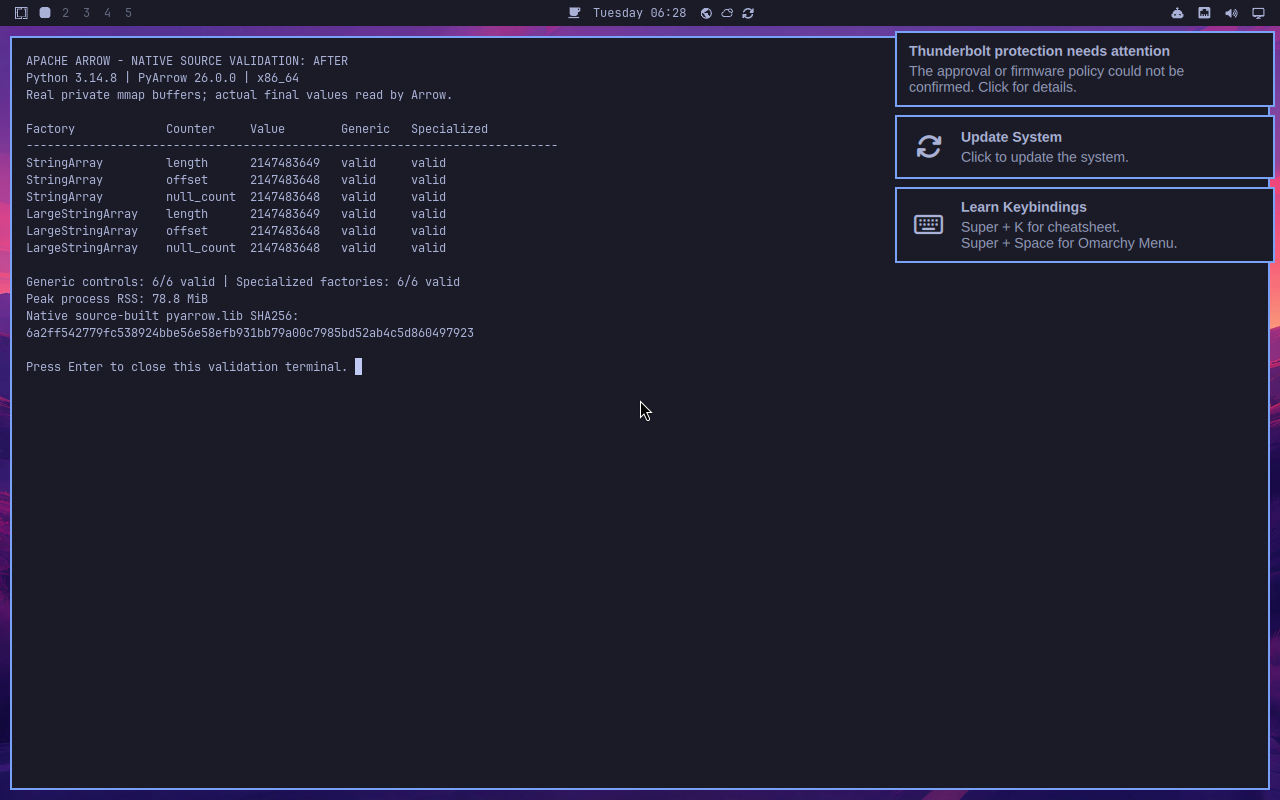Open the clock showing Tuesday 06:28
Image resolution: width=1280 pixels, height=800 pixels.
click(x=639, y=13)
